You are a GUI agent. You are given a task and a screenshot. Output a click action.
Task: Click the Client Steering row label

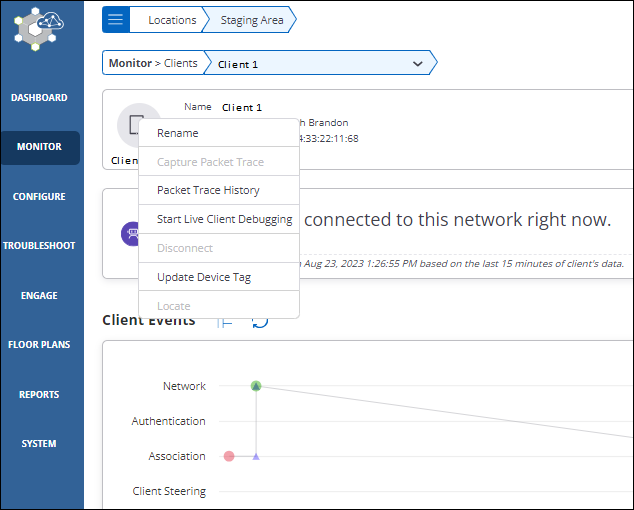point(169,491)
